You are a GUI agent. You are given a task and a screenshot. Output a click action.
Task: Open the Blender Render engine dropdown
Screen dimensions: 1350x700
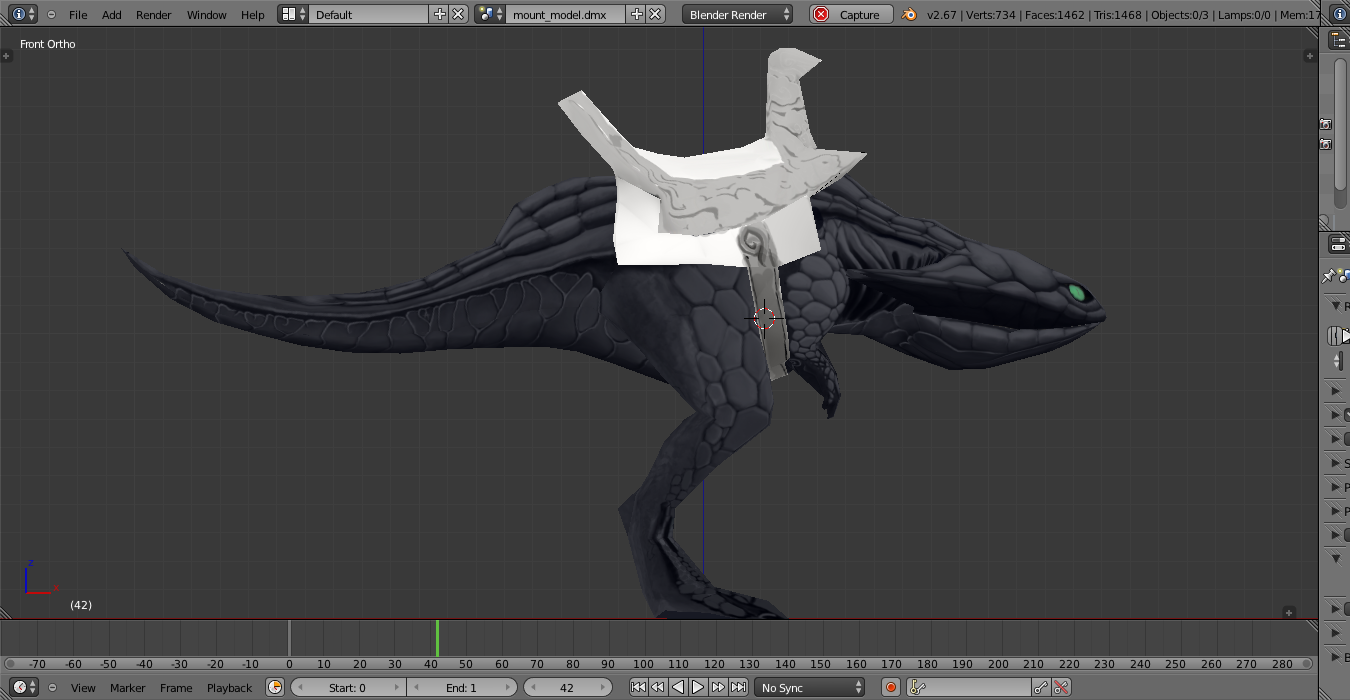(738, 14)
